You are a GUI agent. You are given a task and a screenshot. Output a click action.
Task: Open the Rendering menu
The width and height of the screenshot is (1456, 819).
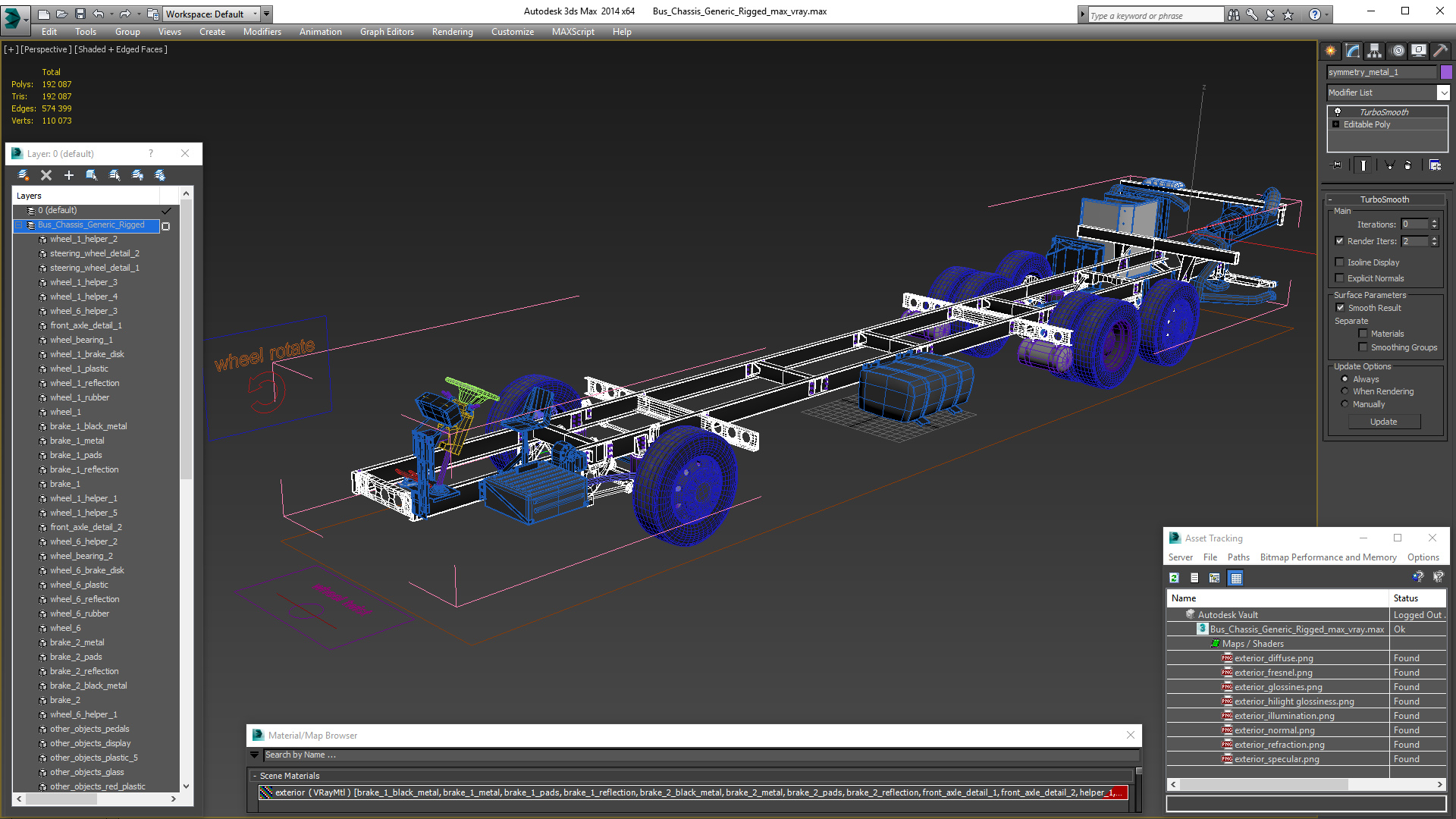point(452,32)
